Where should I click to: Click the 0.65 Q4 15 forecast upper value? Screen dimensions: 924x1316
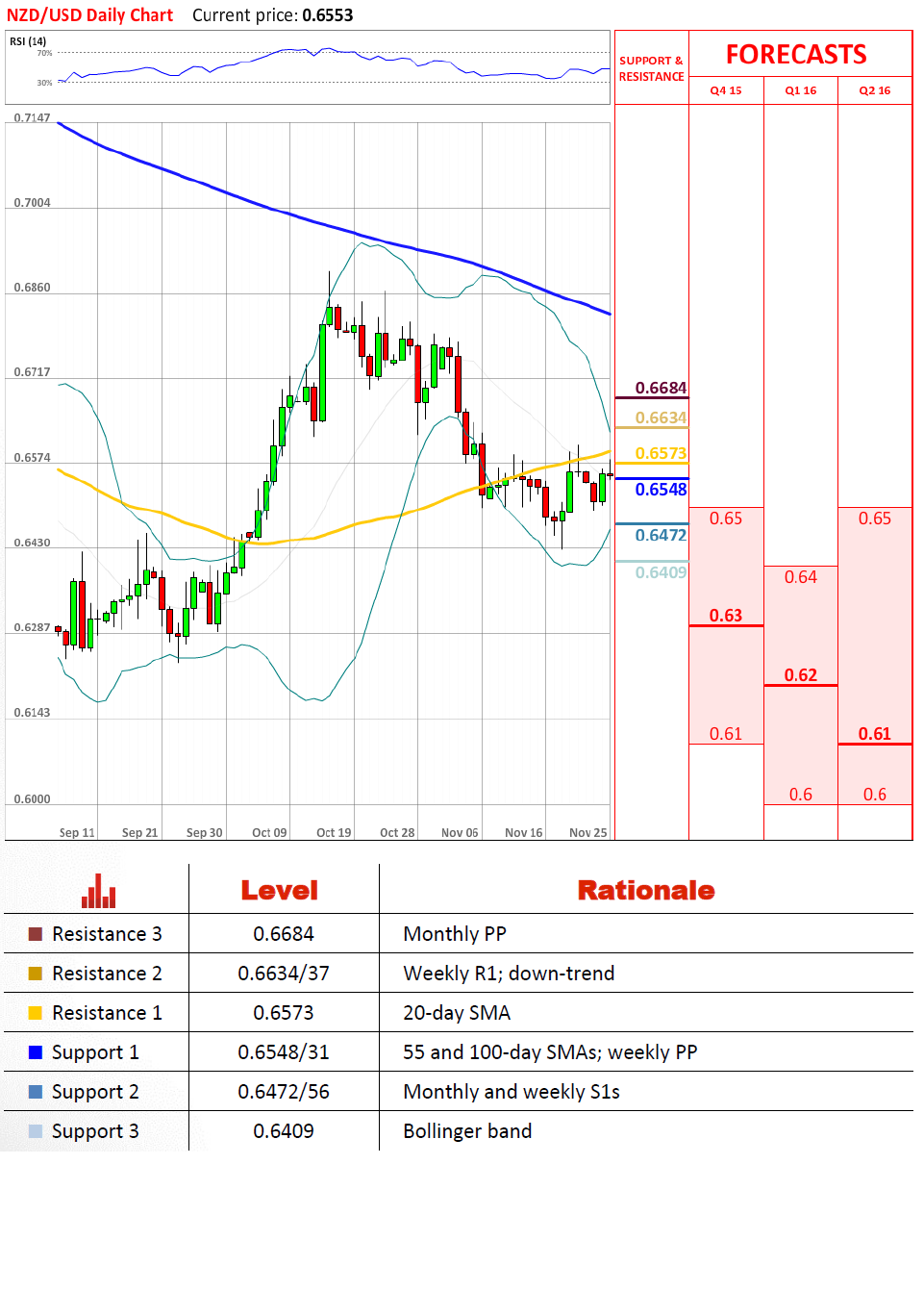[726, 519]
